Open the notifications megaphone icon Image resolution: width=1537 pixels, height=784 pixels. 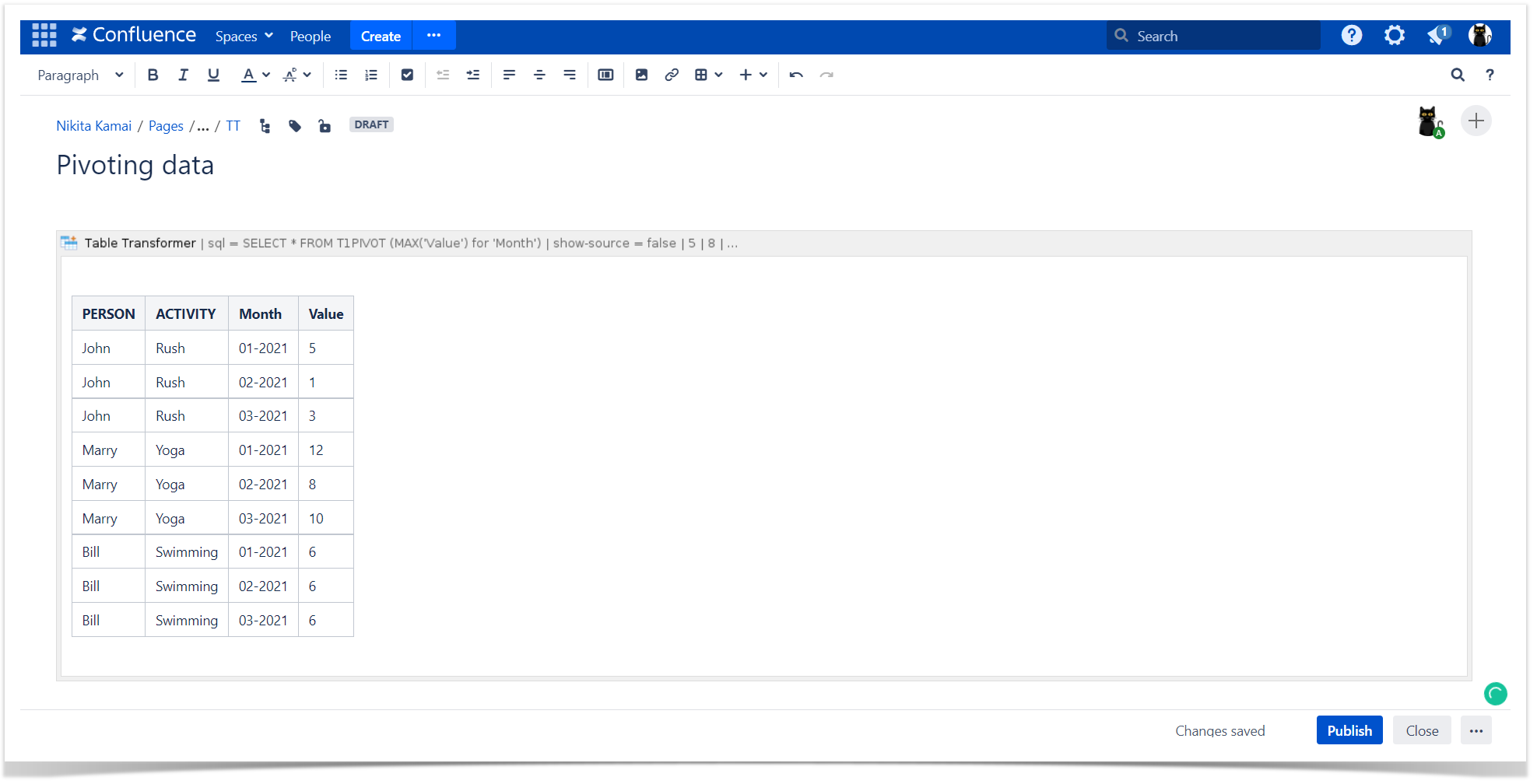coord(1437,36)
